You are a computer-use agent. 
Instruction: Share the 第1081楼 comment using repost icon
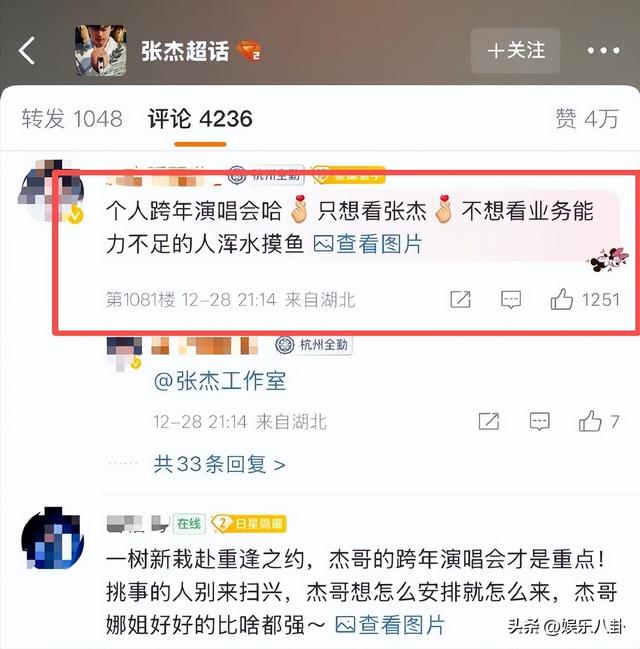point(460,299)
